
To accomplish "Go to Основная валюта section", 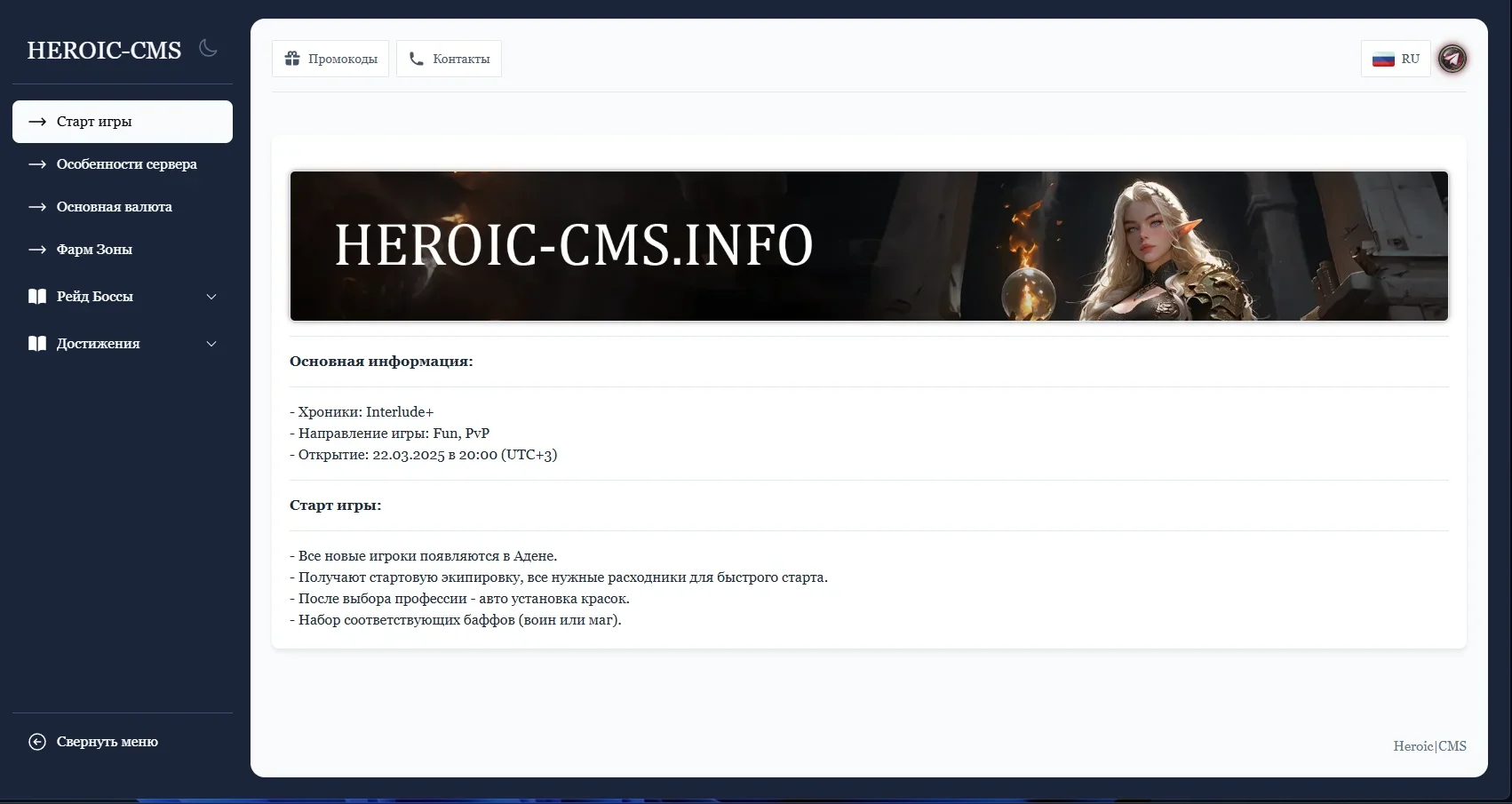I will coord(123,207).
